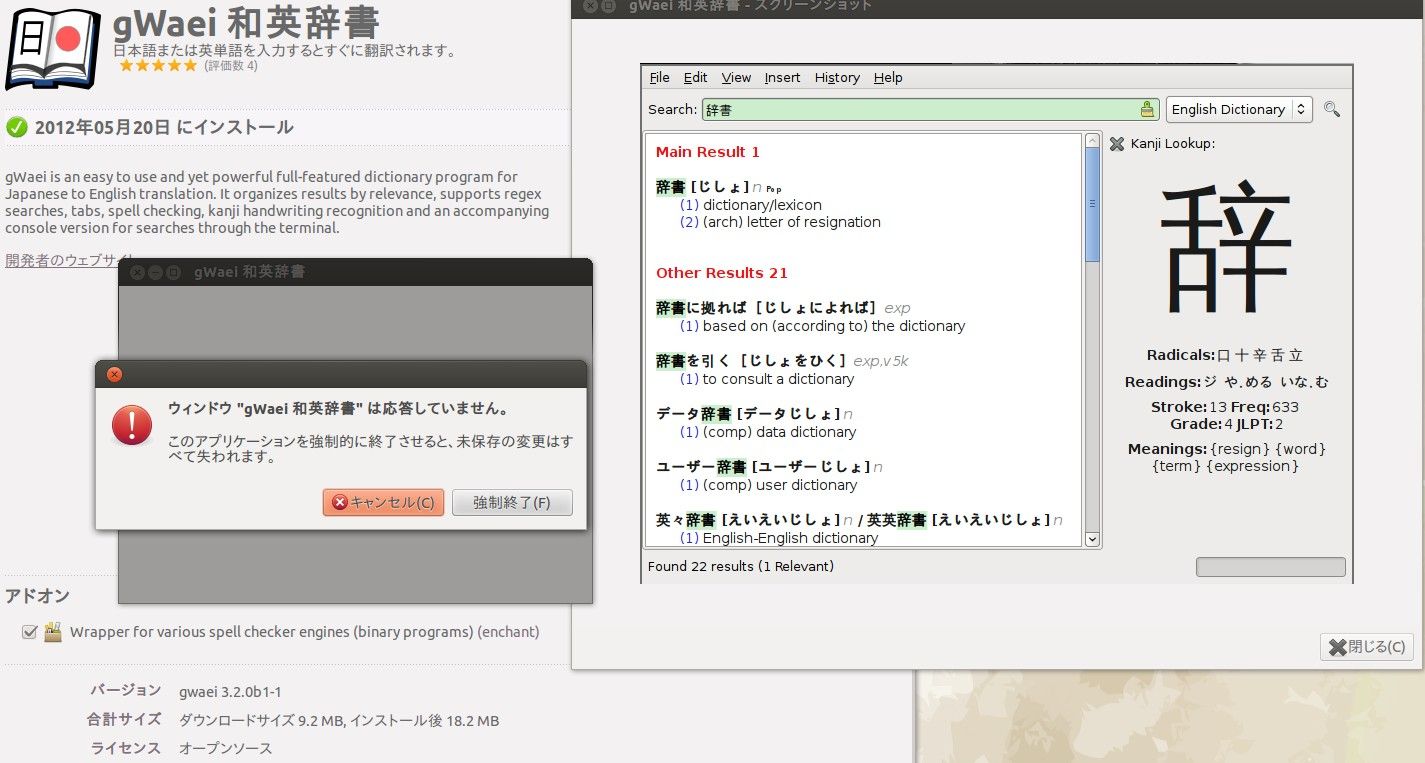Click the Other Results 21 heading
Image resolution: width=1425 pixels, height=763 pixels.
click(x=721, y=273)
